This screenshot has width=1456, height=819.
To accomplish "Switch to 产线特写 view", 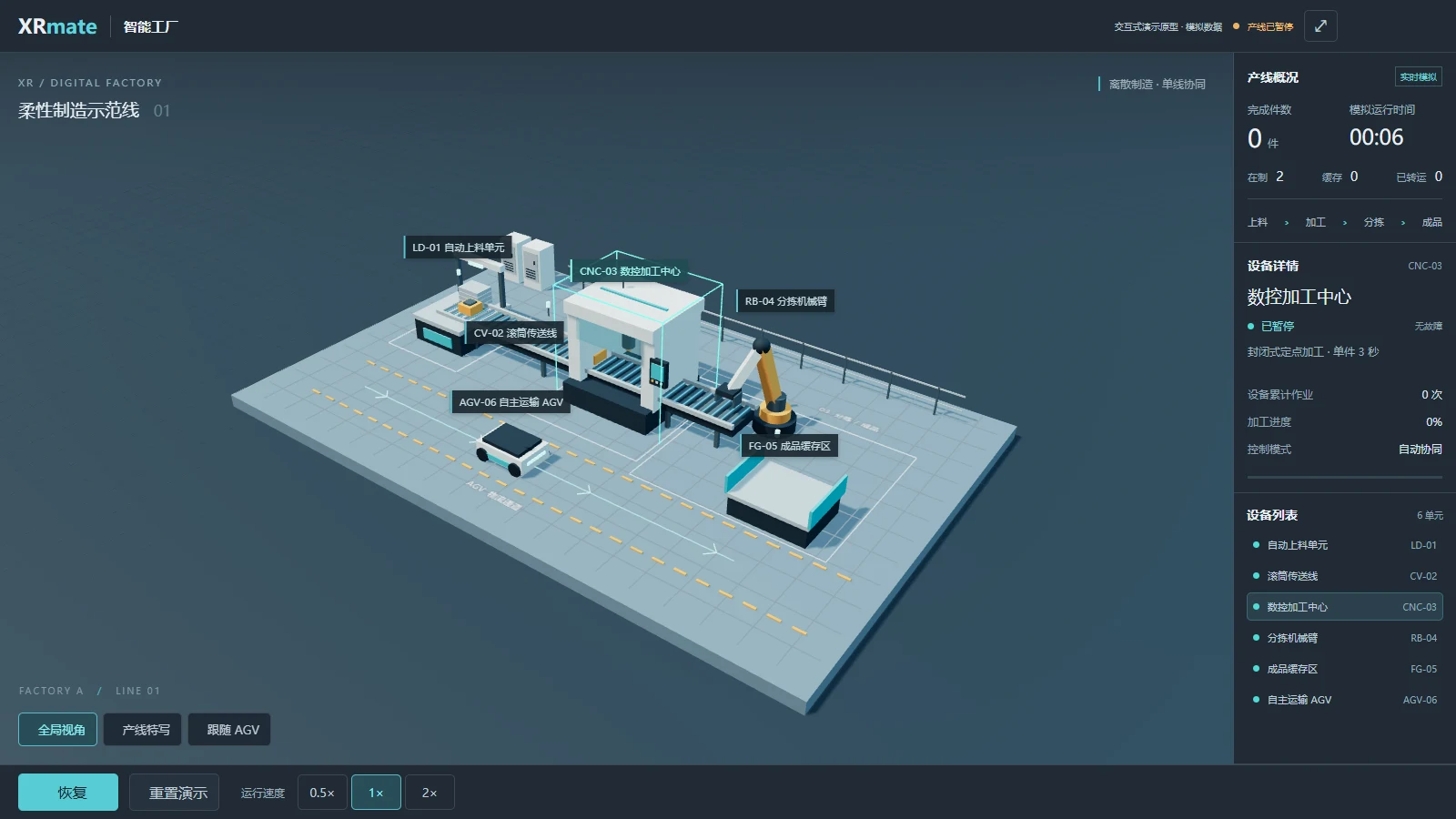I will pos(143,730).
